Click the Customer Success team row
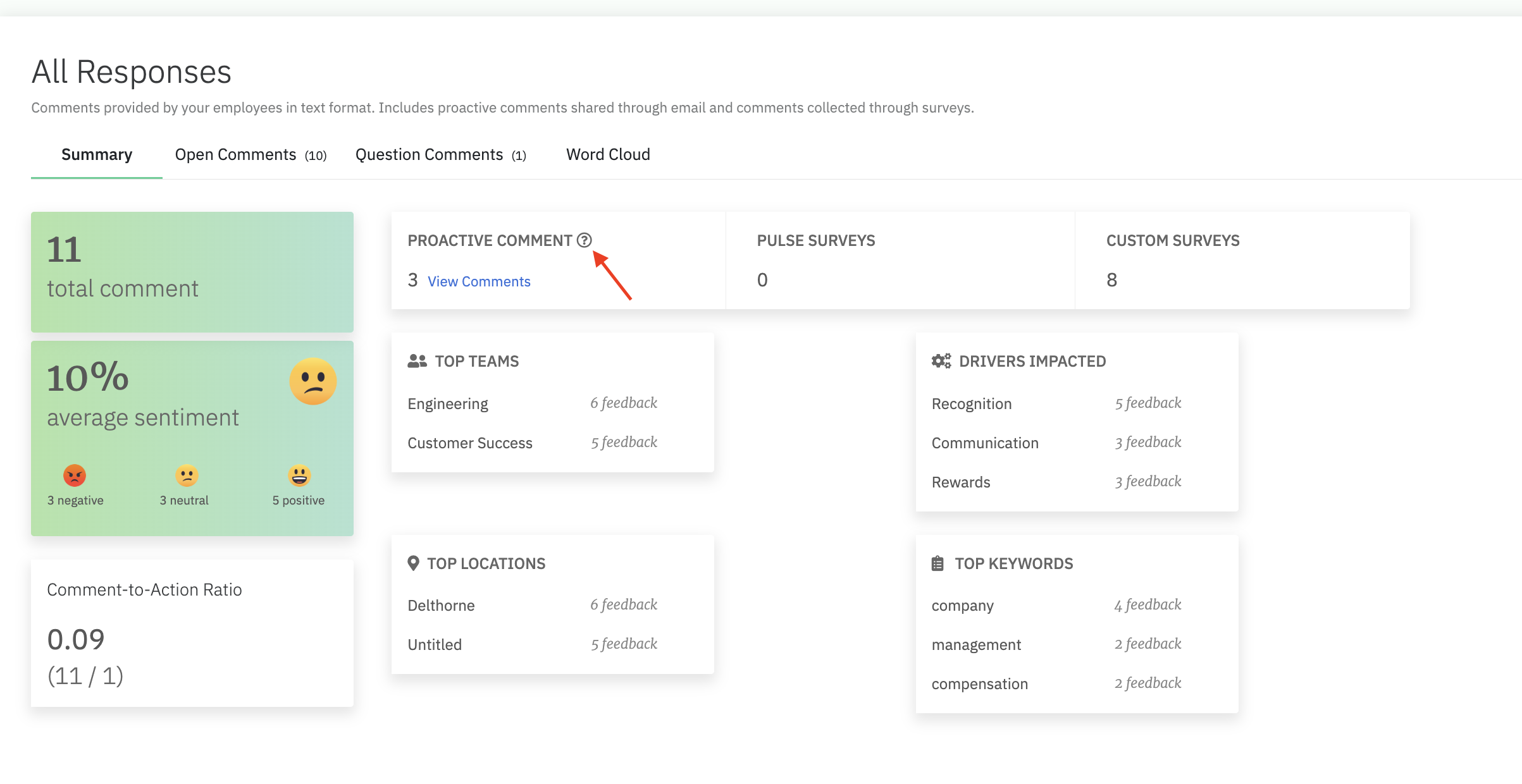The width and height of the screenshot is (1522, 784). tap(470, 443)
